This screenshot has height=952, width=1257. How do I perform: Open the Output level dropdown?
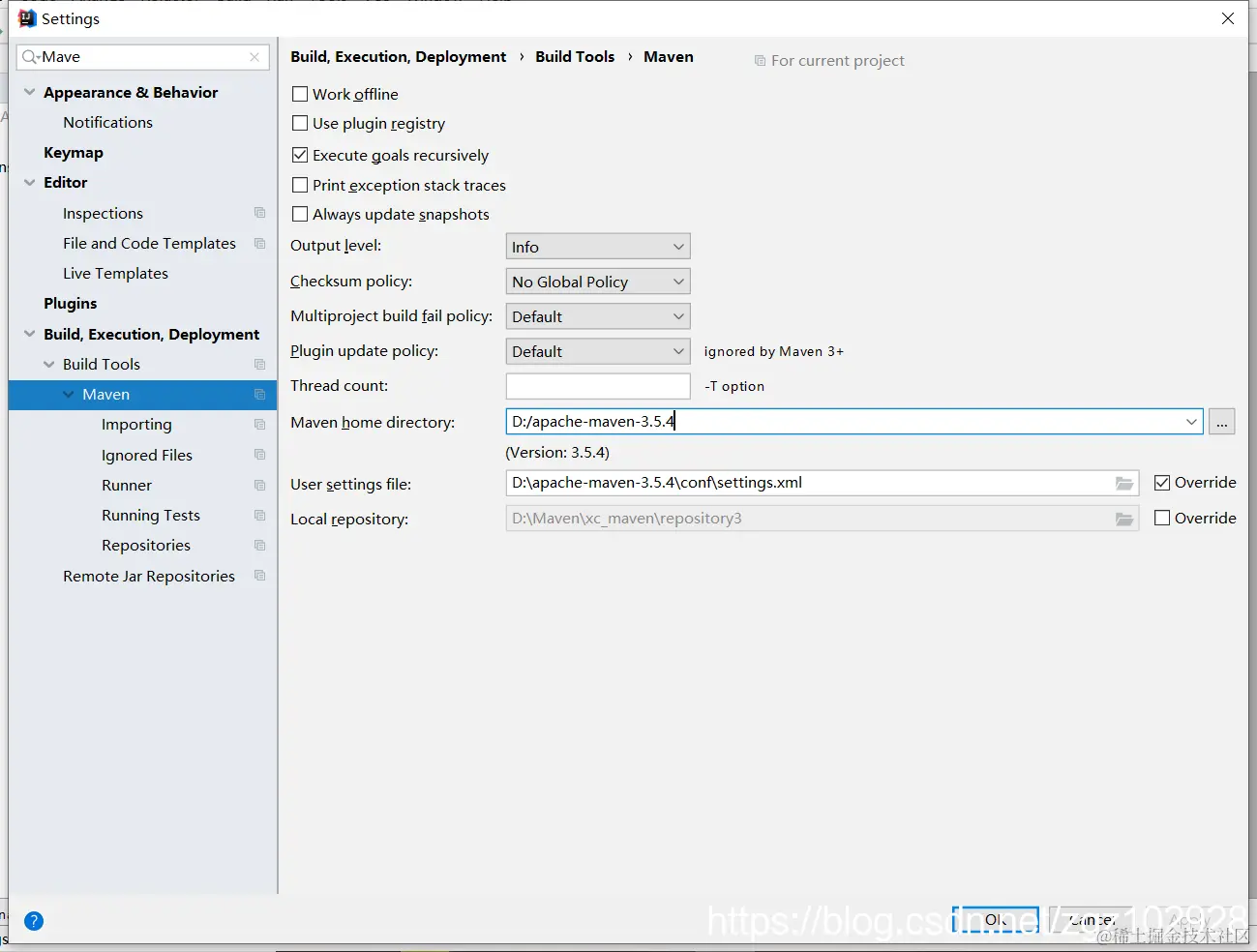598,247
